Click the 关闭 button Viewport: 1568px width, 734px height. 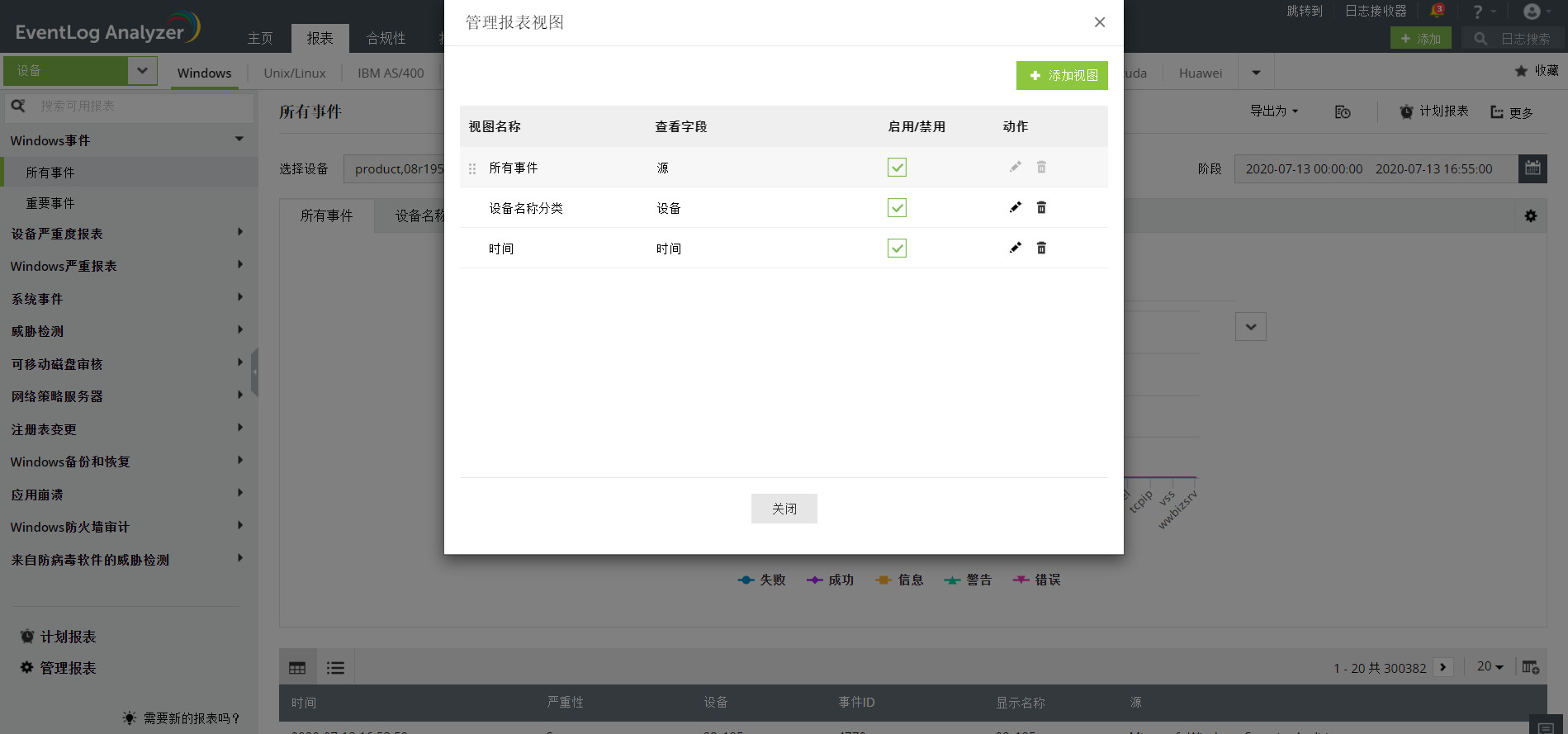tap(784, 509)
